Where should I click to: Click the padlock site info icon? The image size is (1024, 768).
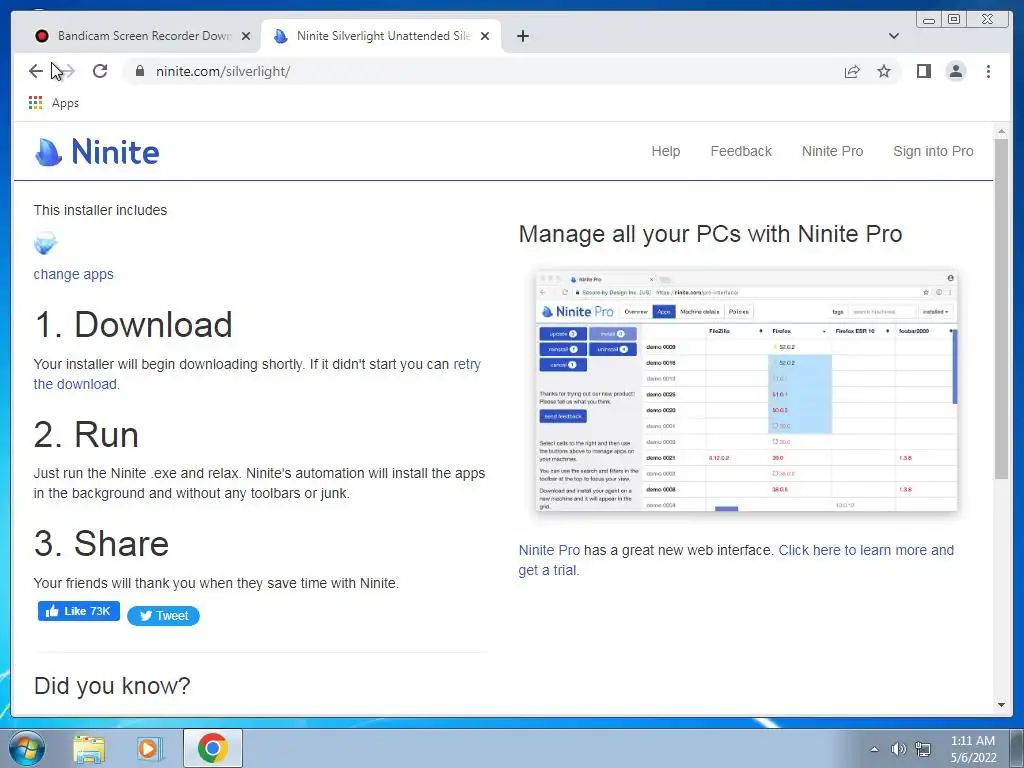coord(140,71)
